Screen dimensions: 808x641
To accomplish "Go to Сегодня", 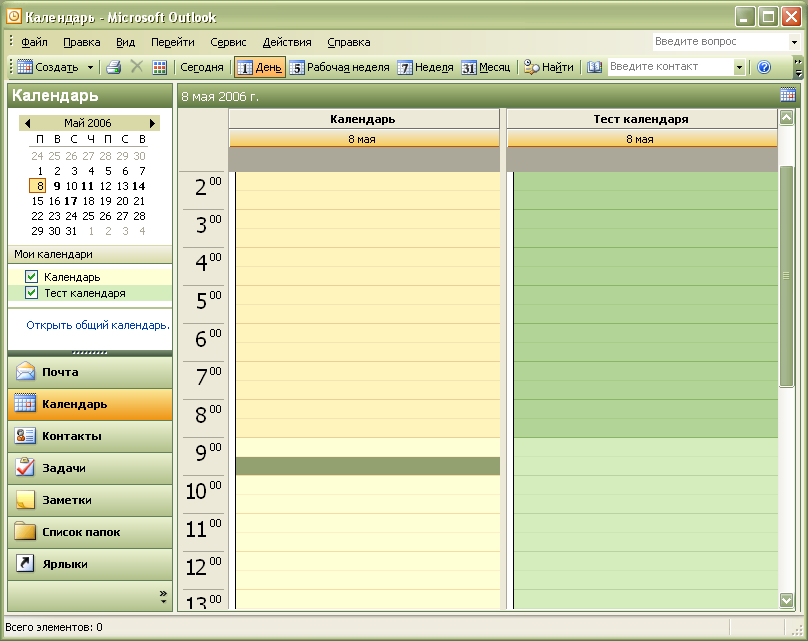I will [x=202, y=67].
